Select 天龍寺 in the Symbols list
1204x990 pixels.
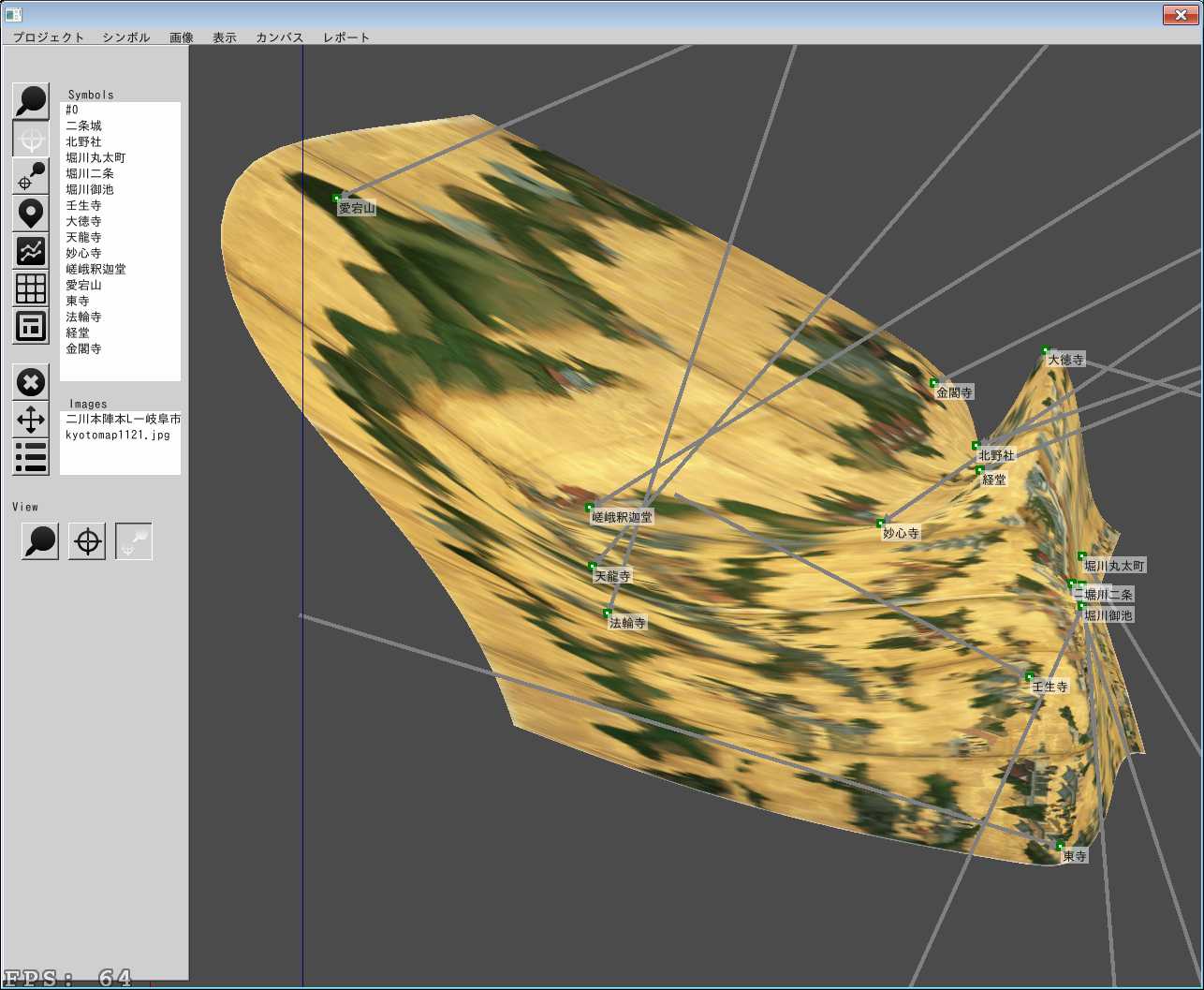(120, 237)
